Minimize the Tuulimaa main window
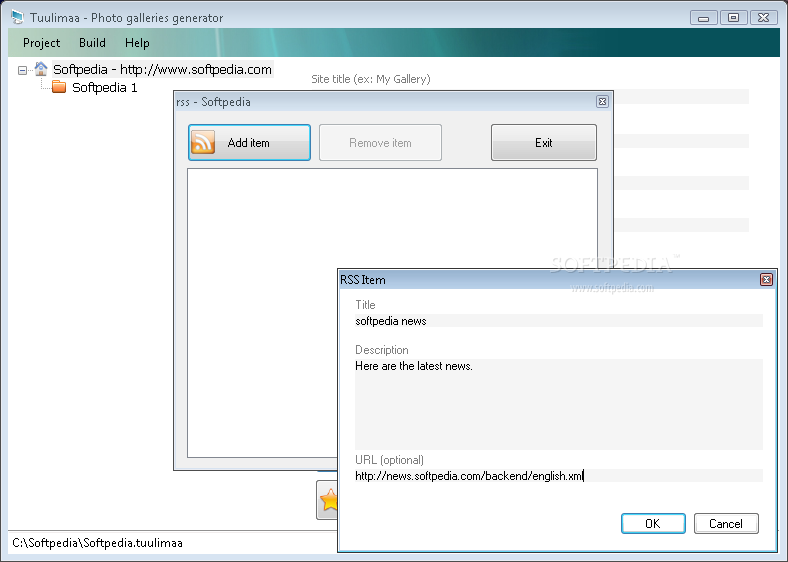The width and height of the screenshot is (788, 562). click(x=704, y=18)
